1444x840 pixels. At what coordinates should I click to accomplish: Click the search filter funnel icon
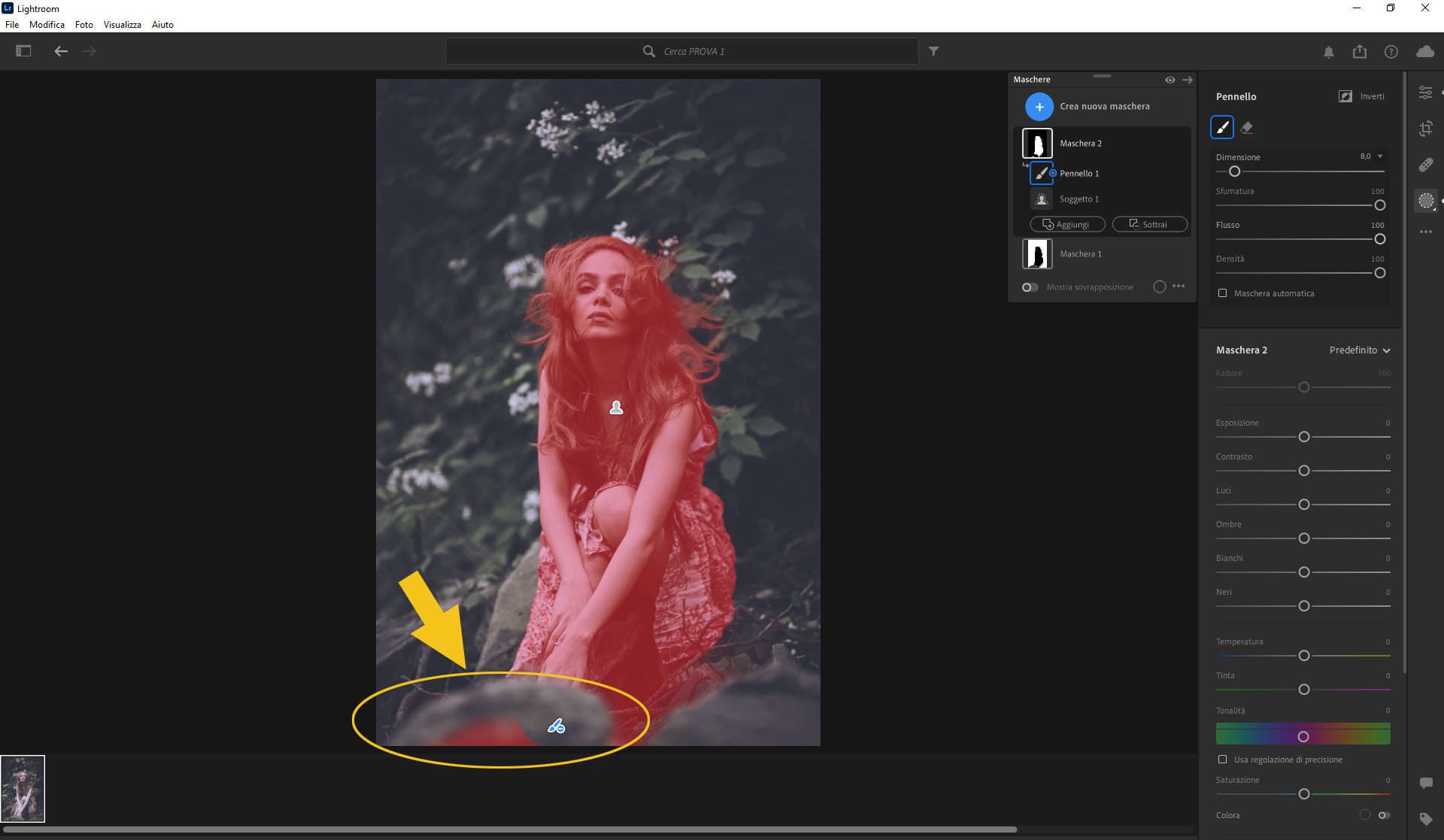pos(933,51)
